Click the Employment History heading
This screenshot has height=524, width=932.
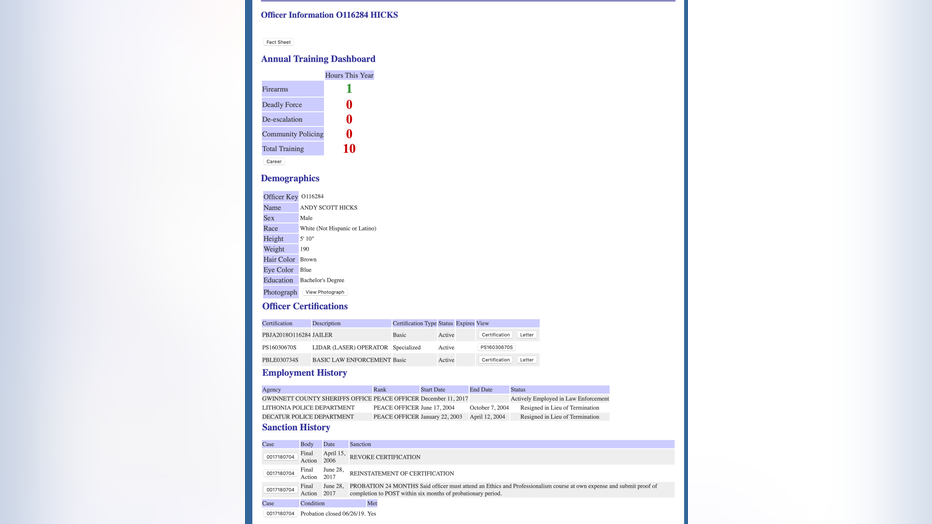(304, 373)
